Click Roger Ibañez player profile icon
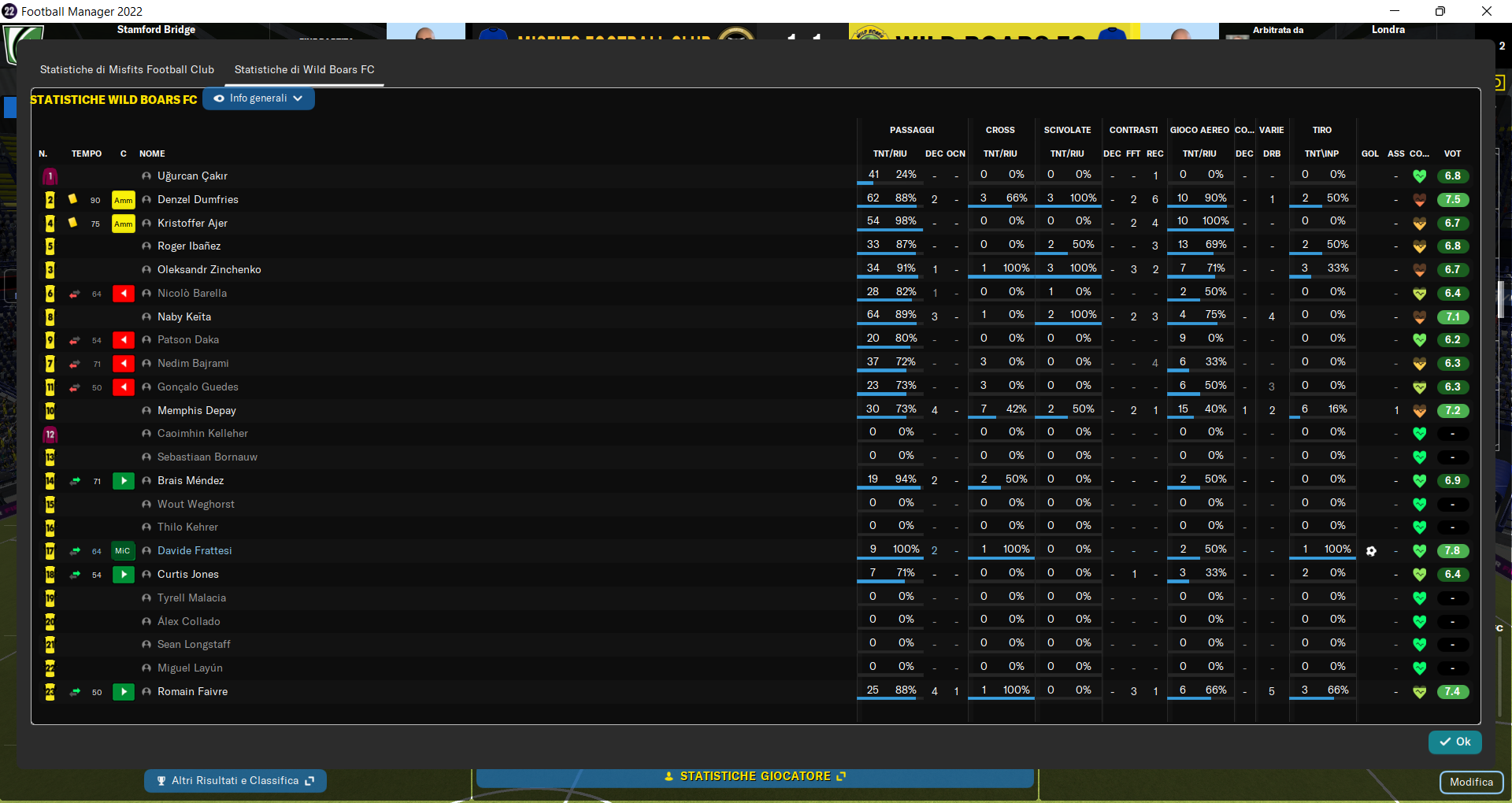Screen dimensions: 1512x803 pyautogui.click(x=146, y=246)
